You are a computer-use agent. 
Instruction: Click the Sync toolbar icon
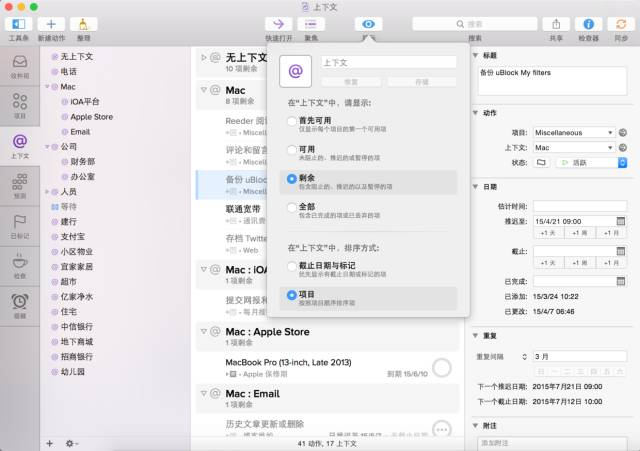(x=621, y=24)
